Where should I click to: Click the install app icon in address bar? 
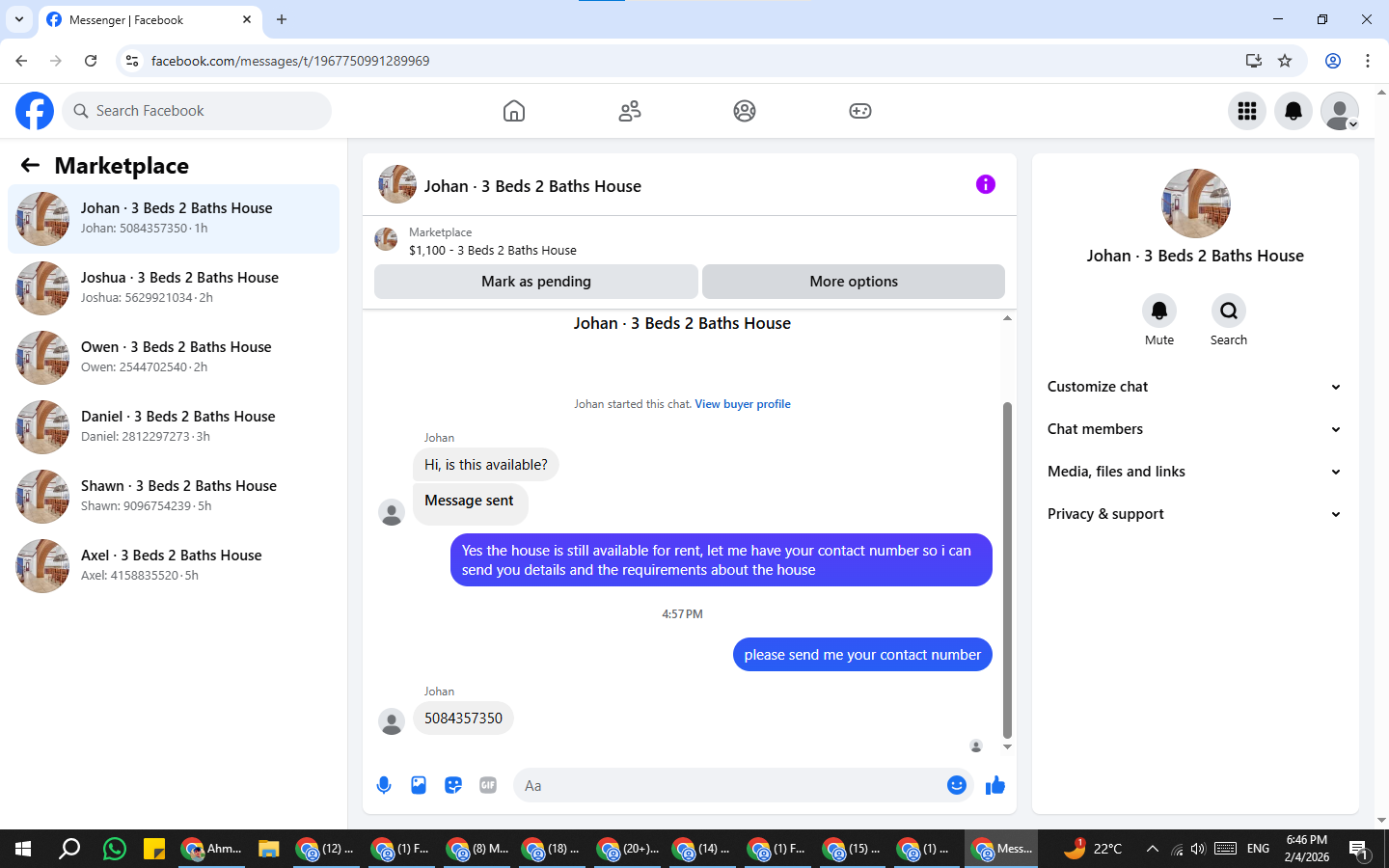click(x=1254, y=61)
